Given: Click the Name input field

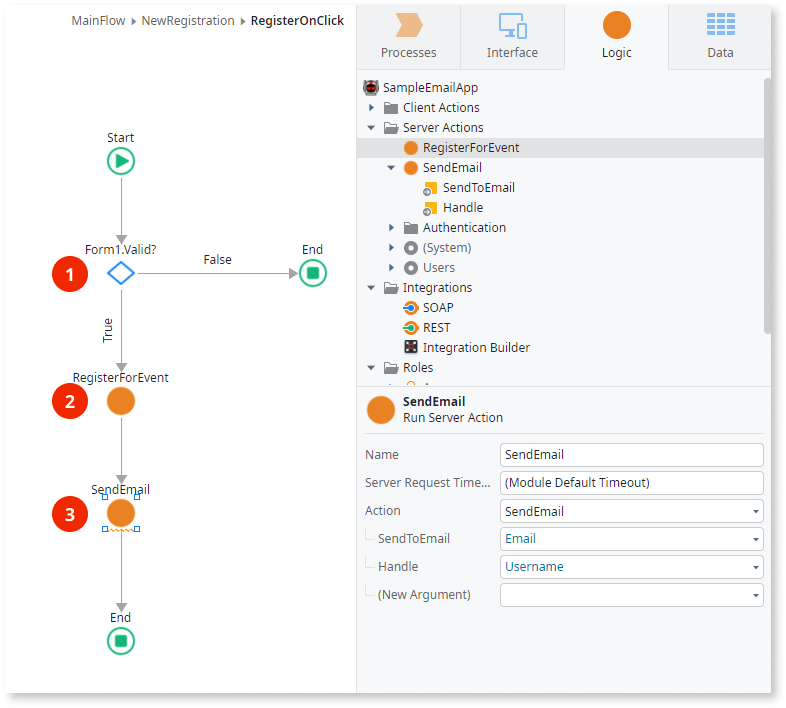Looking at the screenshot, I should tap(631, 455).
